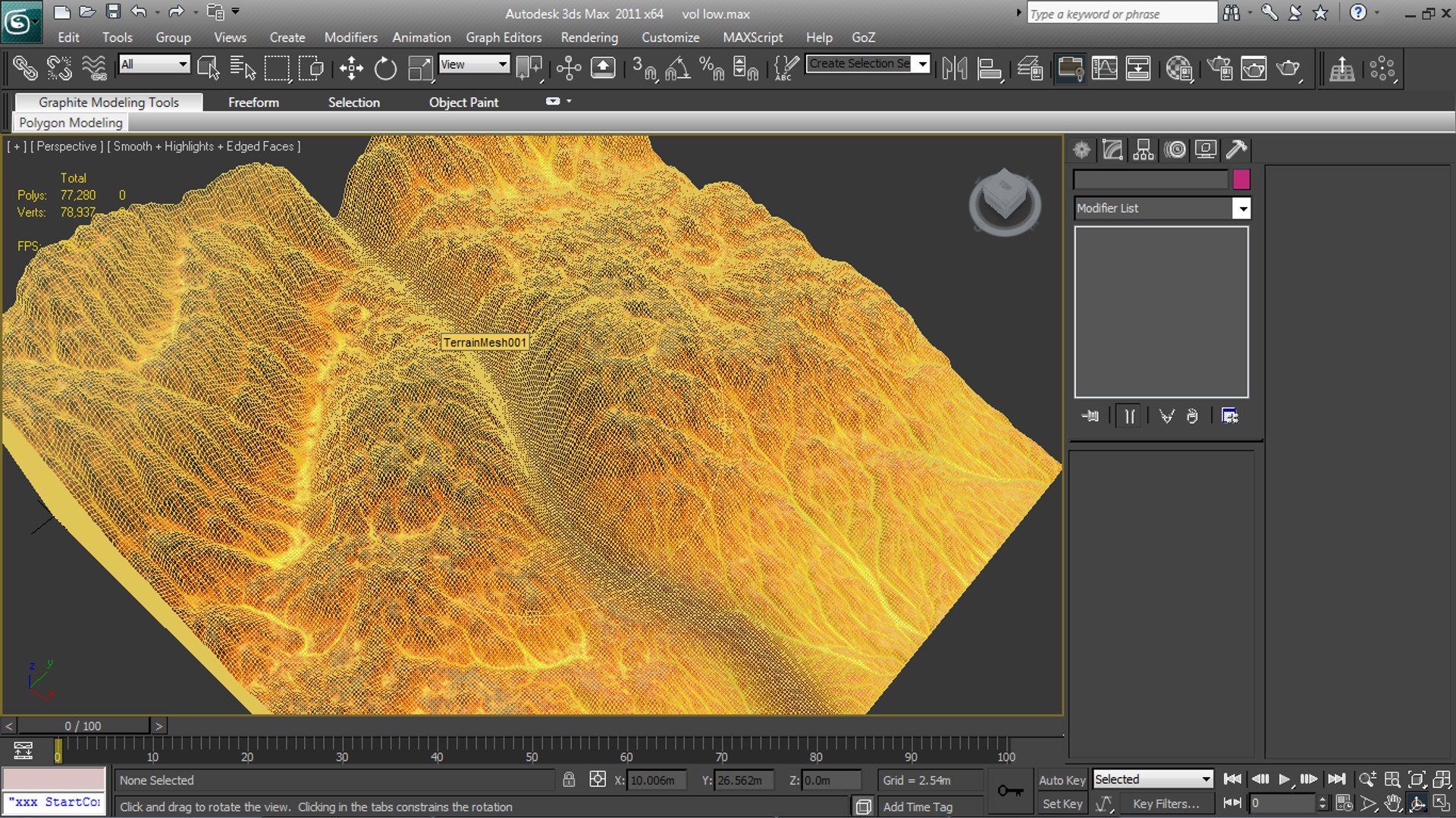1456x818 pixels.
Task: Open the Material Editor icon
Action: coord(1178,68)
